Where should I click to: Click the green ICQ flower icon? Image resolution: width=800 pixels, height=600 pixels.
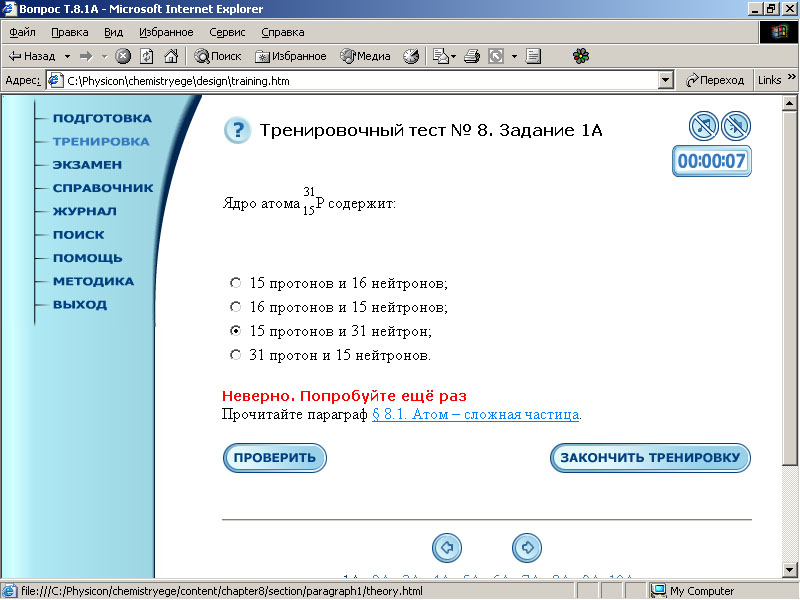tap(581, 56)
